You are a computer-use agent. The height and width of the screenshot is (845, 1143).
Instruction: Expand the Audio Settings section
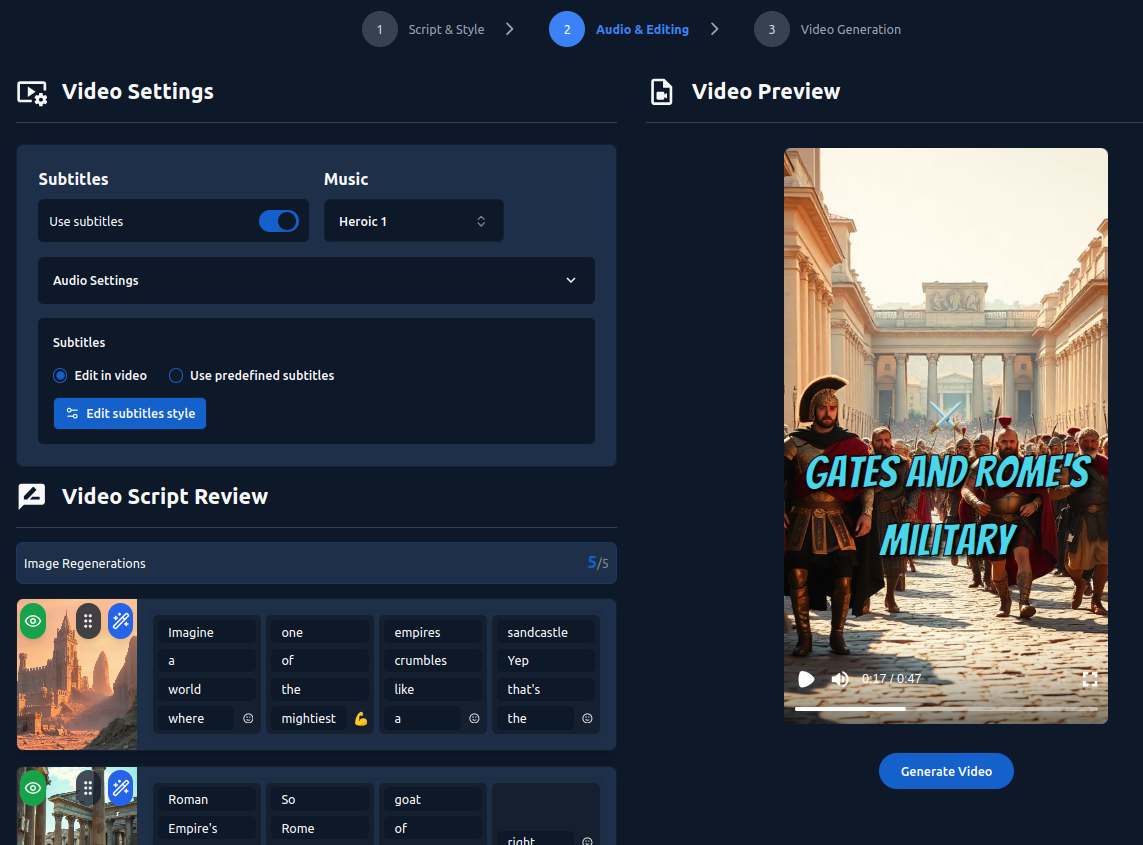(316, 281)
